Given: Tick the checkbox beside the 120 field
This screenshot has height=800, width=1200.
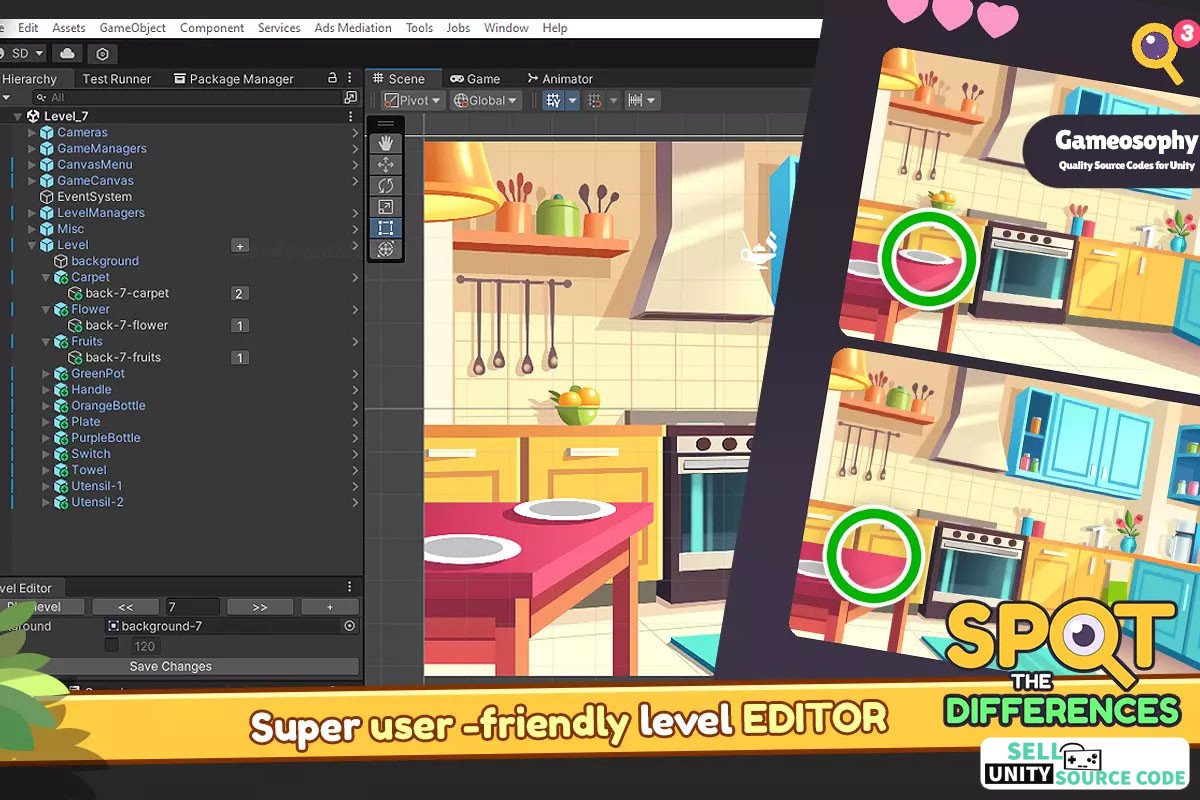Looking at the screenshot, I should point(112,646).
